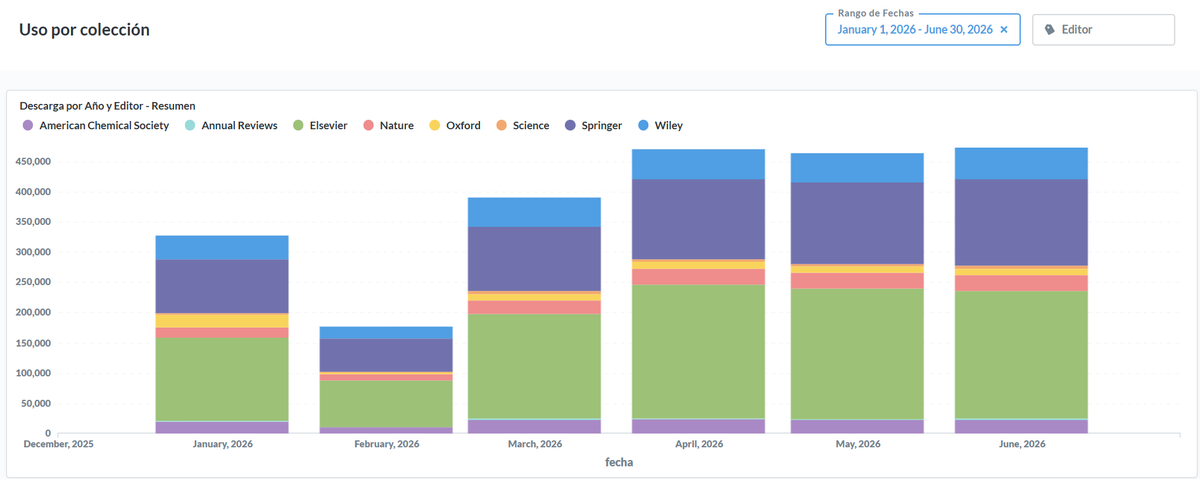Click the January, 2026 axis label
The image size is (1200, 479).
(223, 444)
